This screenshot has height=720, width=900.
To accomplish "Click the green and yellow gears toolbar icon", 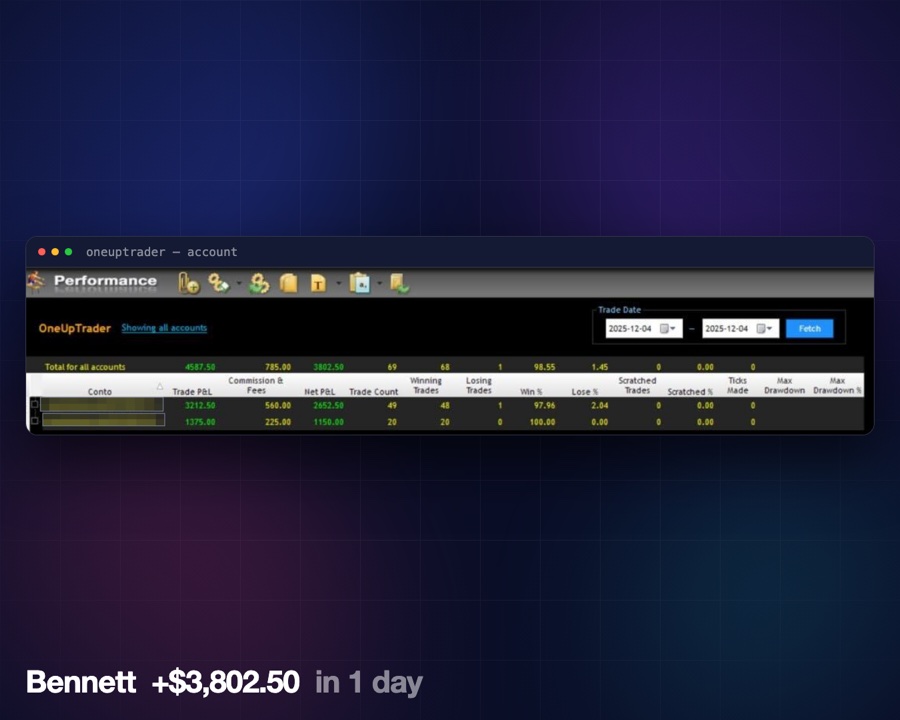I will [259, 284].
